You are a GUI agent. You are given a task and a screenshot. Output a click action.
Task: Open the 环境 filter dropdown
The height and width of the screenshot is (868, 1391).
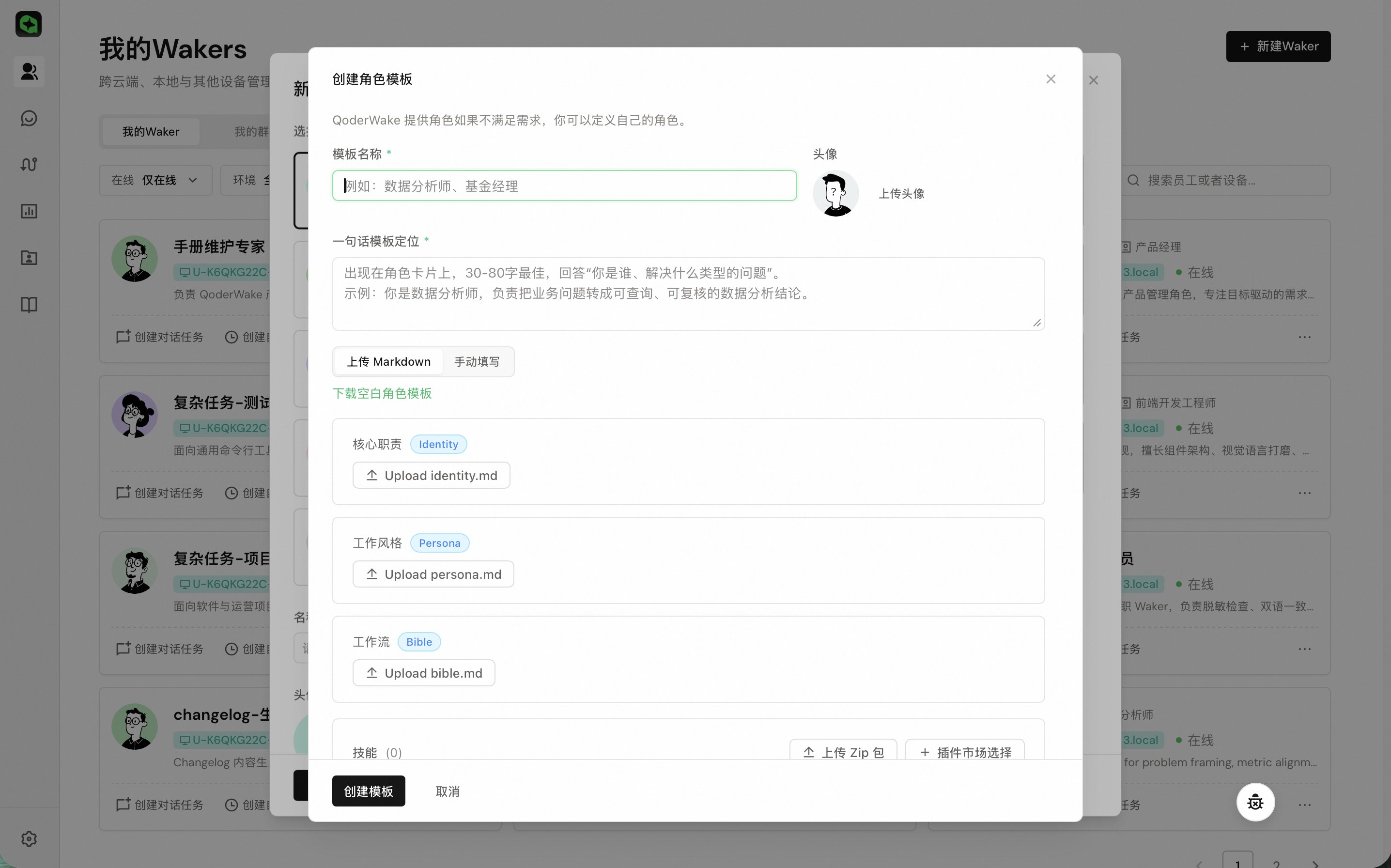pyautogui.click(x=246, y=180)
